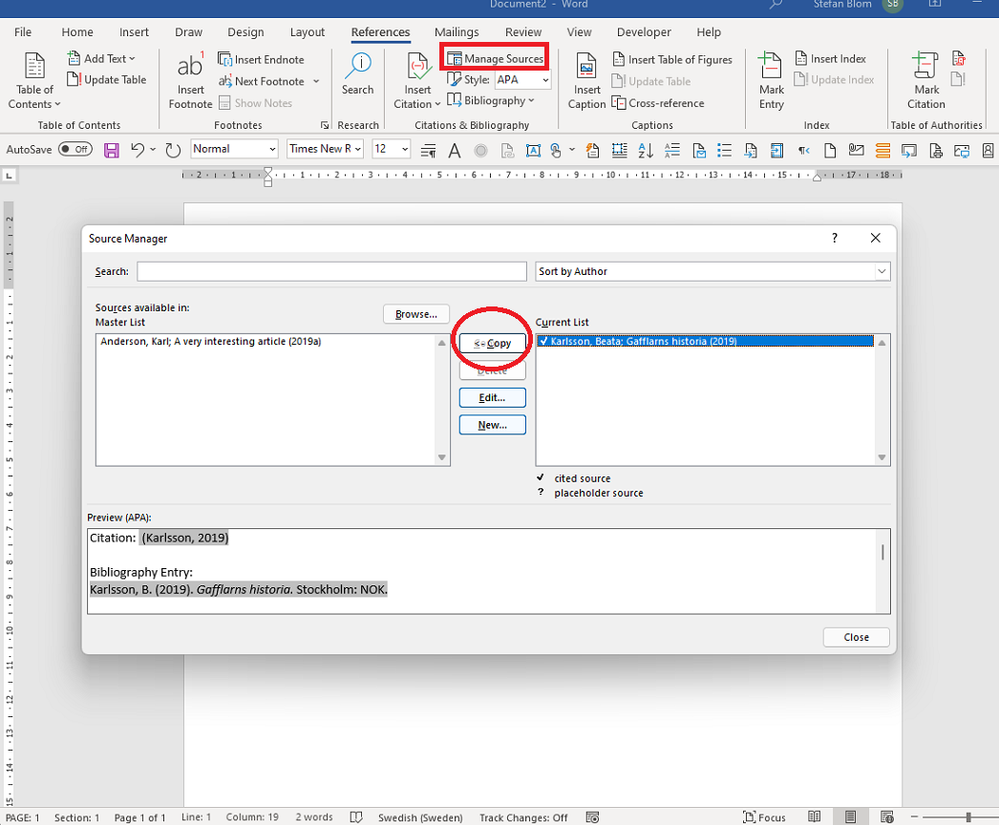Click the Master List scroll down arrow
The image size is (999, 825).
coord(442,457)
